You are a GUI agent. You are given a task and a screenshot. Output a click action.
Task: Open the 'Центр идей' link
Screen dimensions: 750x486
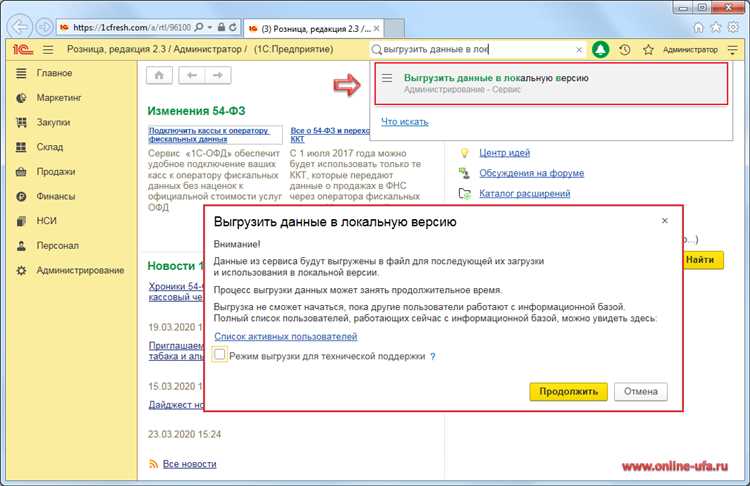(504, 153)
